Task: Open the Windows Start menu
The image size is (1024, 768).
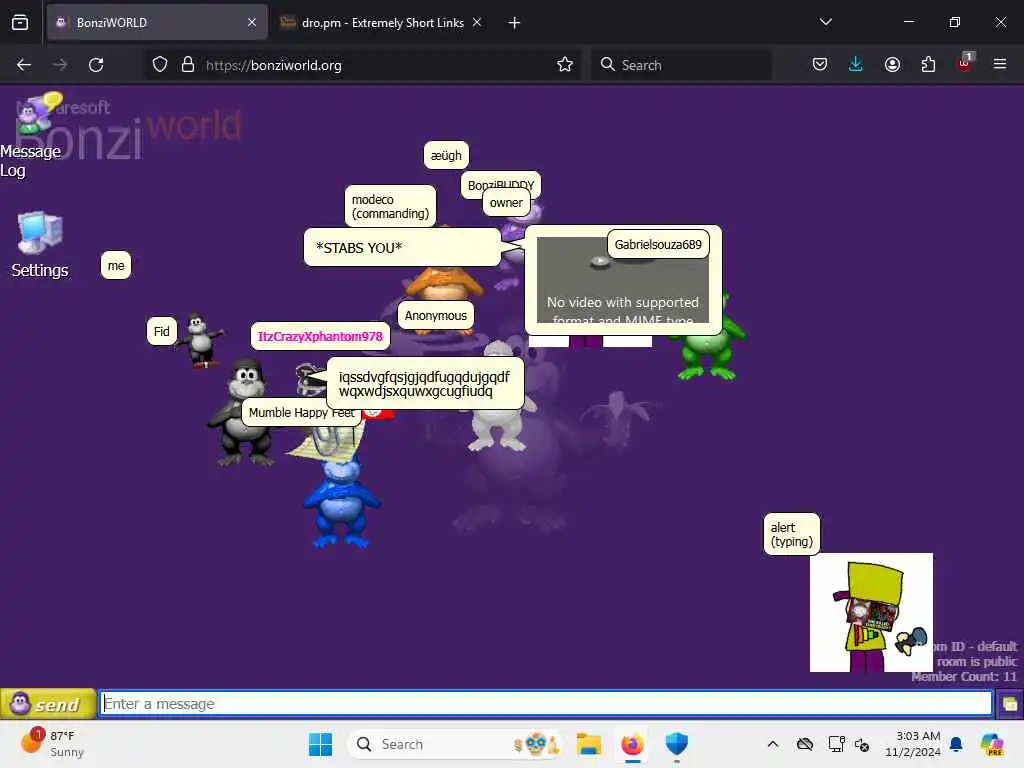Action: coord(320,744)
